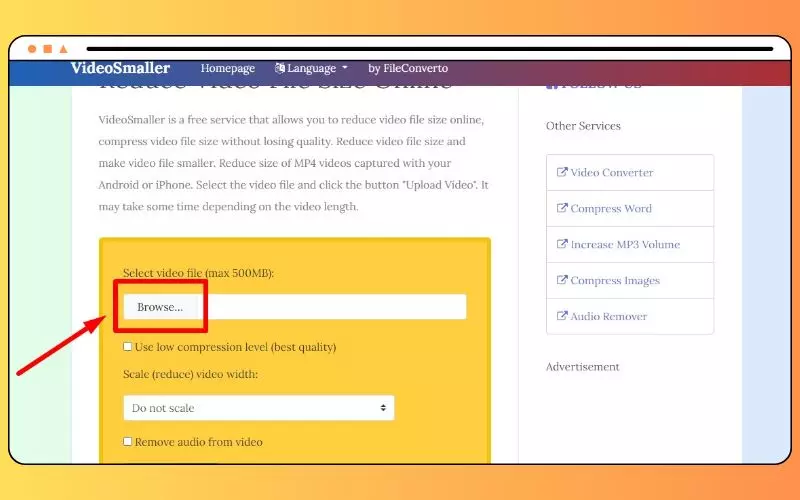Open the Increase MP3 Volume link
800x500 pixels.
[625, 244]
